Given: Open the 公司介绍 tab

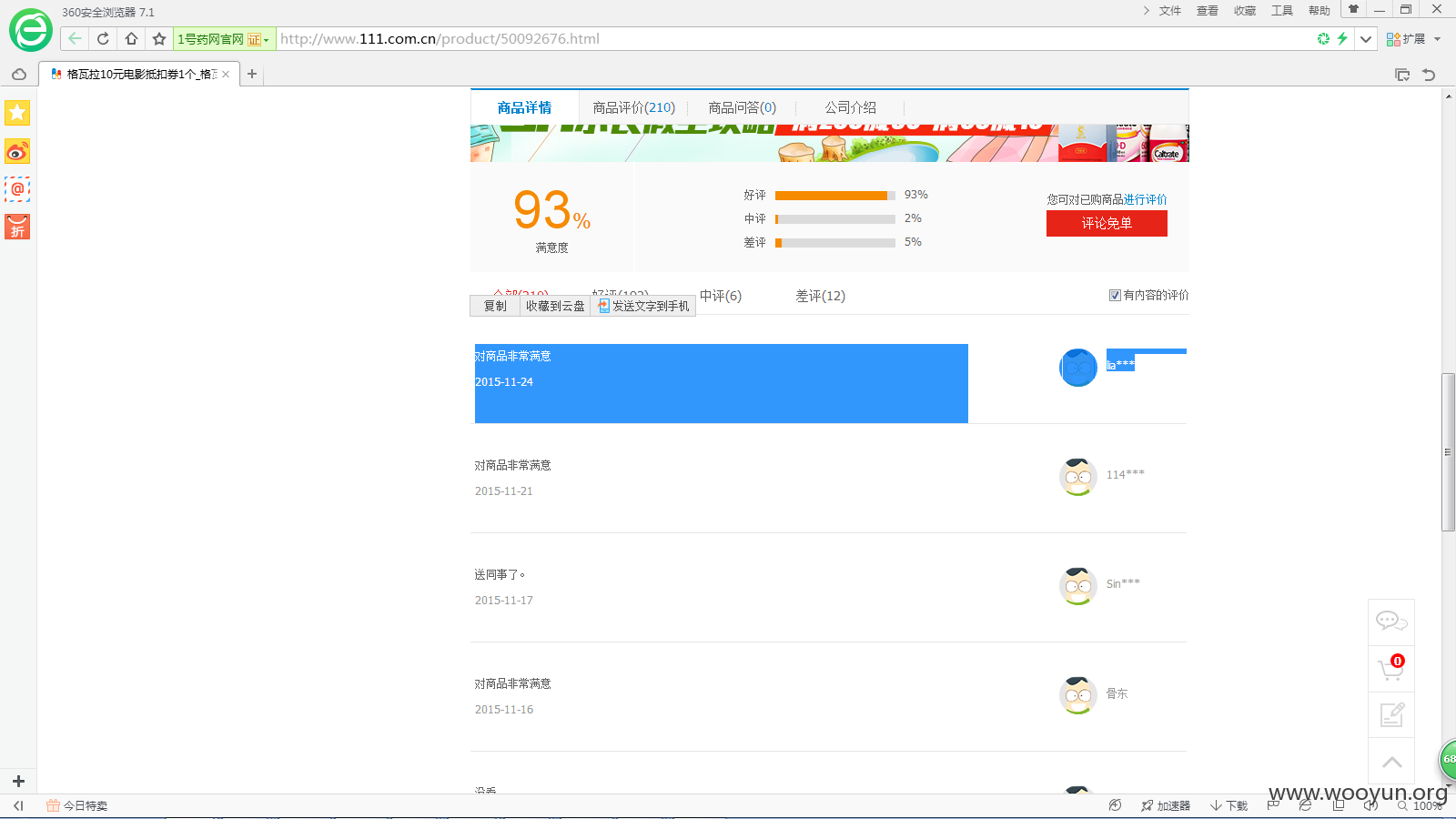Looking at the screenshot, I should 850,107.
